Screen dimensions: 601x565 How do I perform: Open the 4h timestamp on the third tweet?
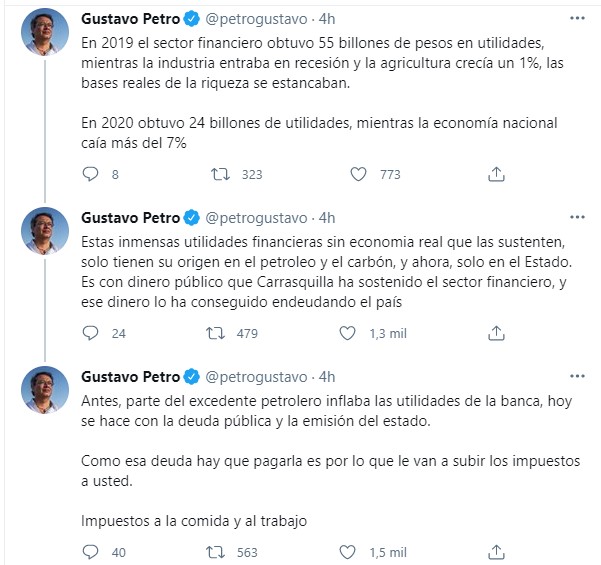coord(326,376)
